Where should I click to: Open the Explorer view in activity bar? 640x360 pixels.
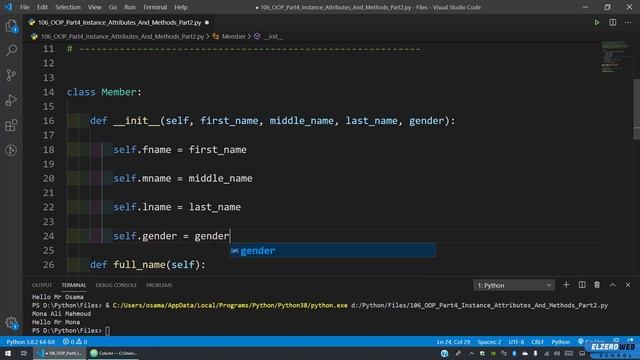[11, 26]
